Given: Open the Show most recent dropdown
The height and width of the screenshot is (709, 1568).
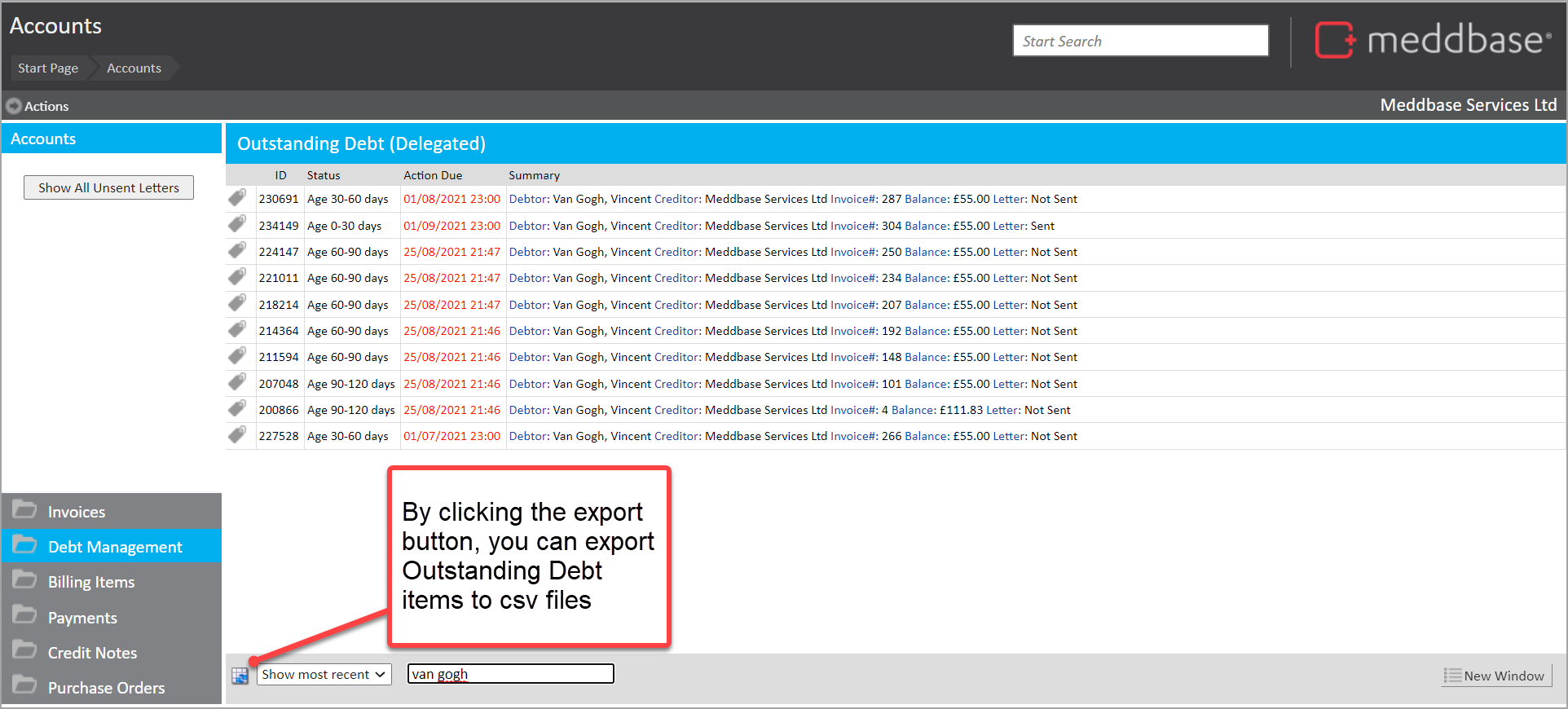Looking at the screenshot, I should coord(324,675).
